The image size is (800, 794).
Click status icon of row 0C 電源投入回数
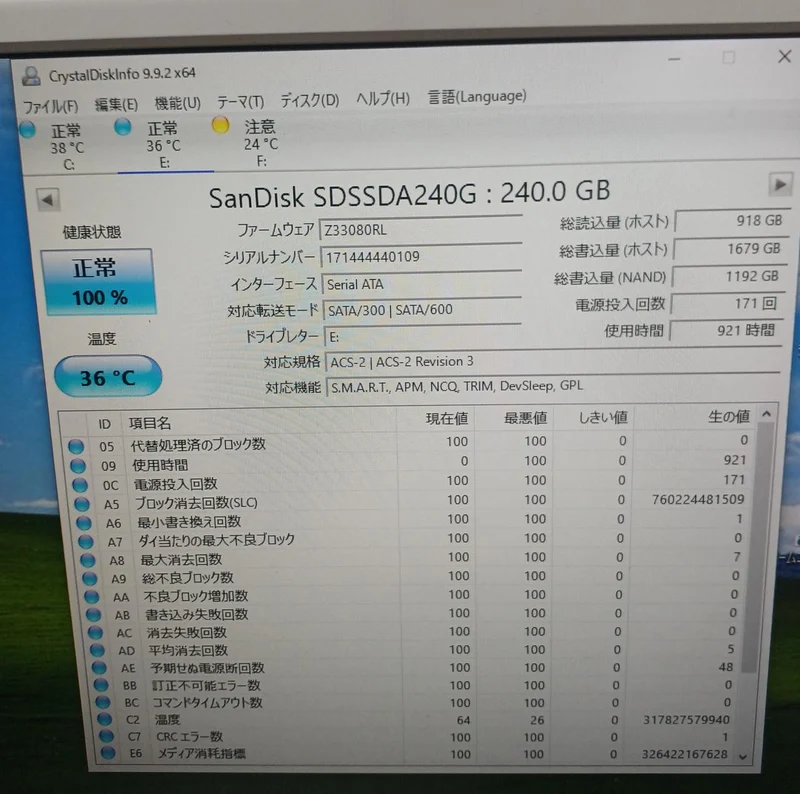[x=80, y=485]
